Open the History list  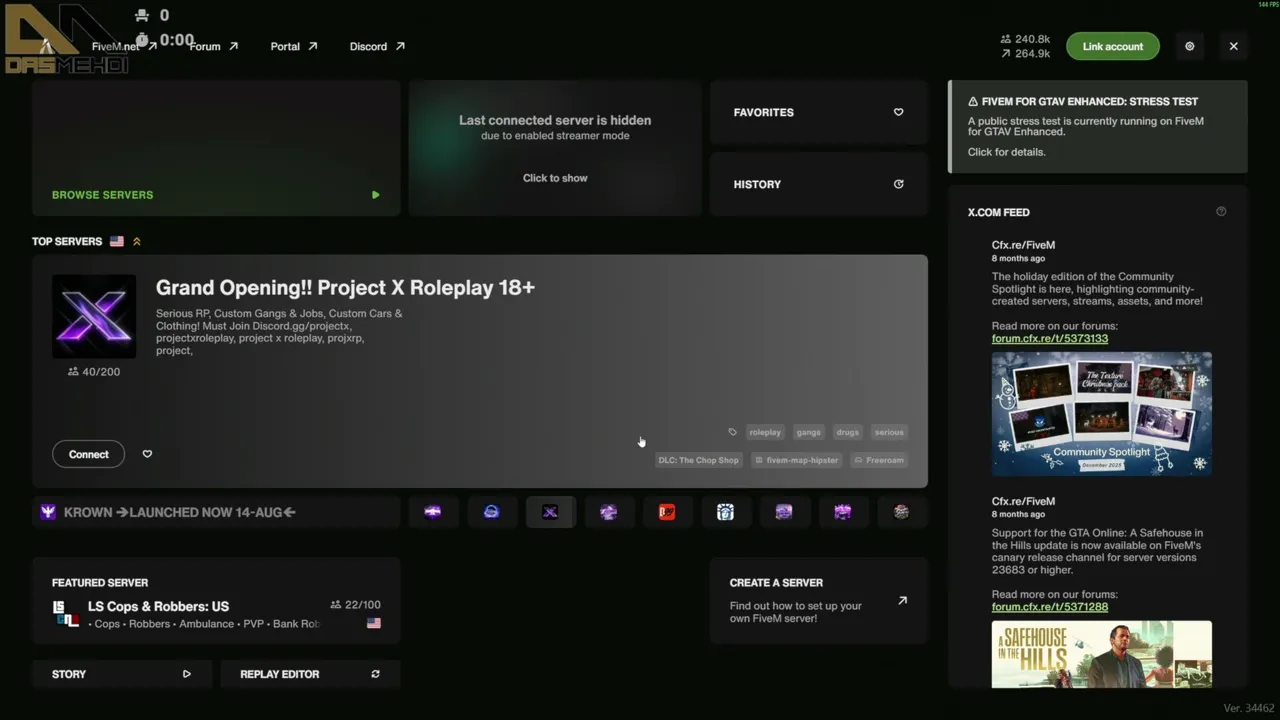coord(818,184)
